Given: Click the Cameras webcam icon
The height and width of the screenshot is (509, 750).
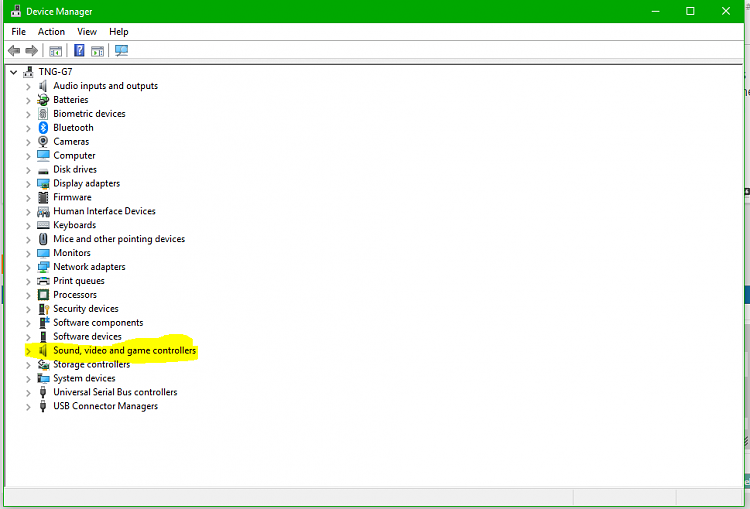Looking at the screenshot, I should (x=43, y=142).
